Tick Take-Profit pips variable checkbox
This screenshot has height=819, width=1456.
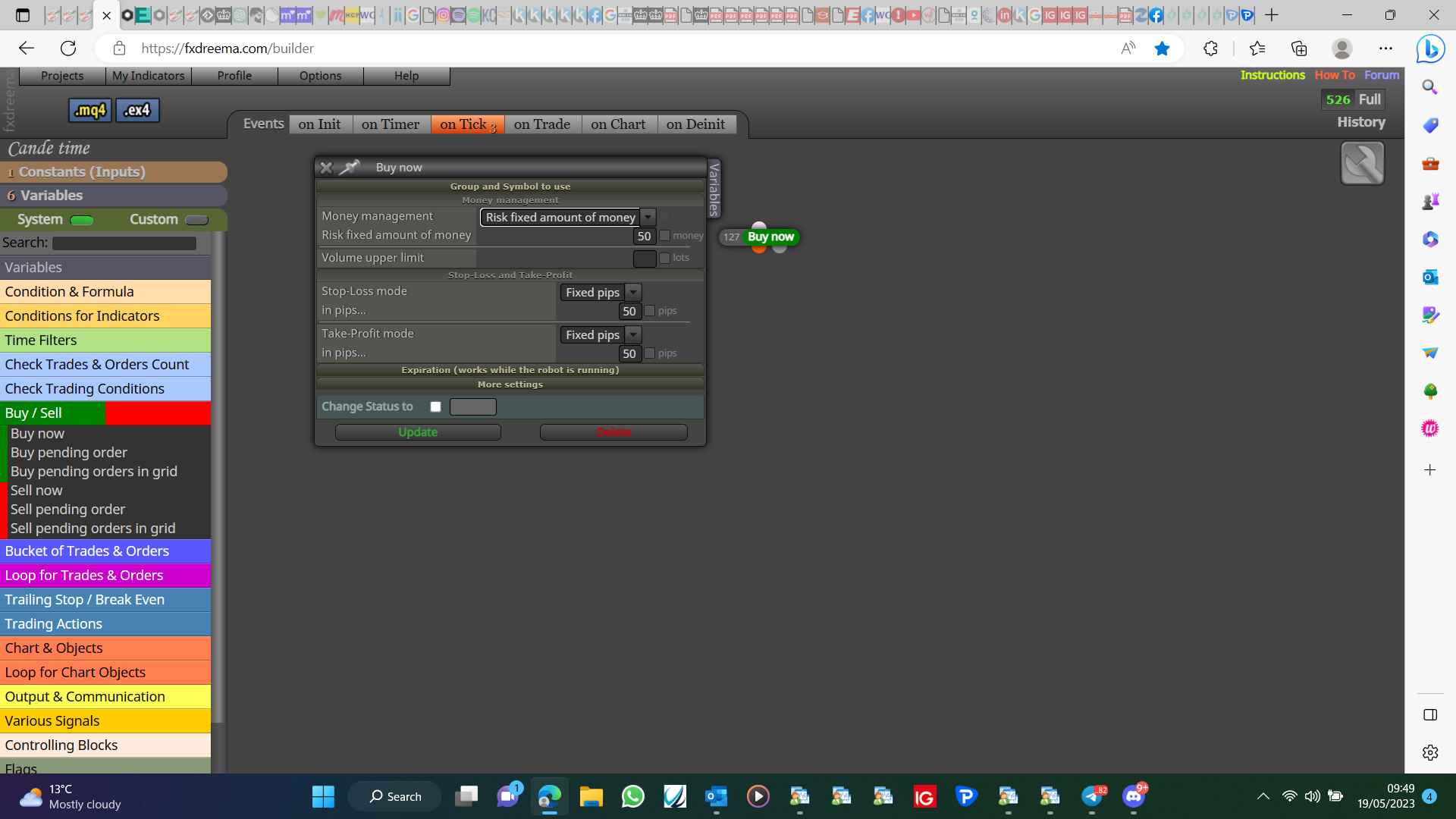pos(649,353)
